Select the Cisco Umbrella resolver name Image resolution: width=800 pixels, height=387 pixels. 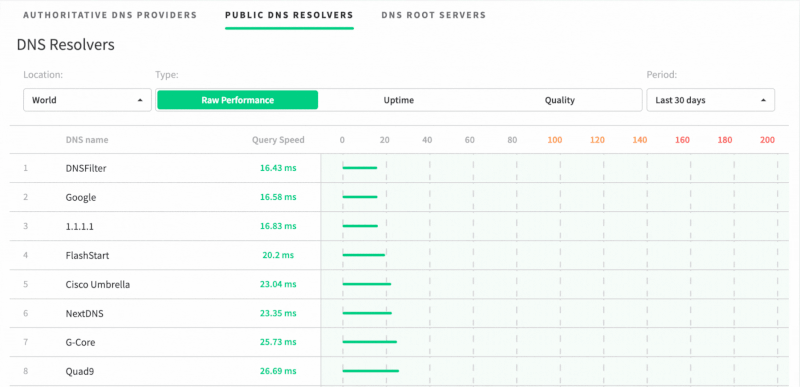click(97, 284)
